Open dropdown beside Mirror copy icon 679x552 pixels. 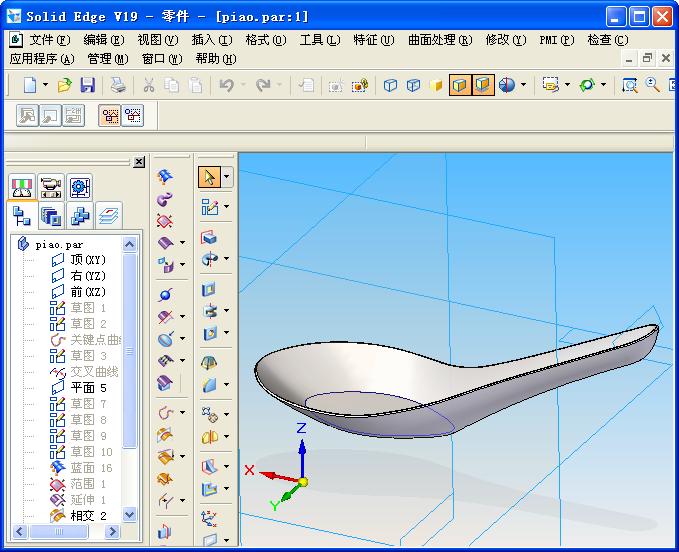226,436
